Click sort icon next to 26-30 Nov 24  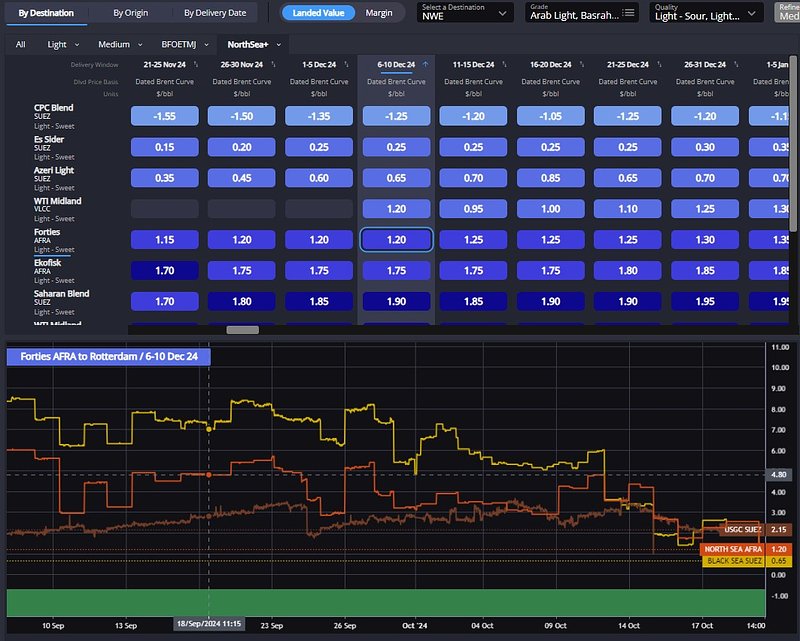(272, 65)
